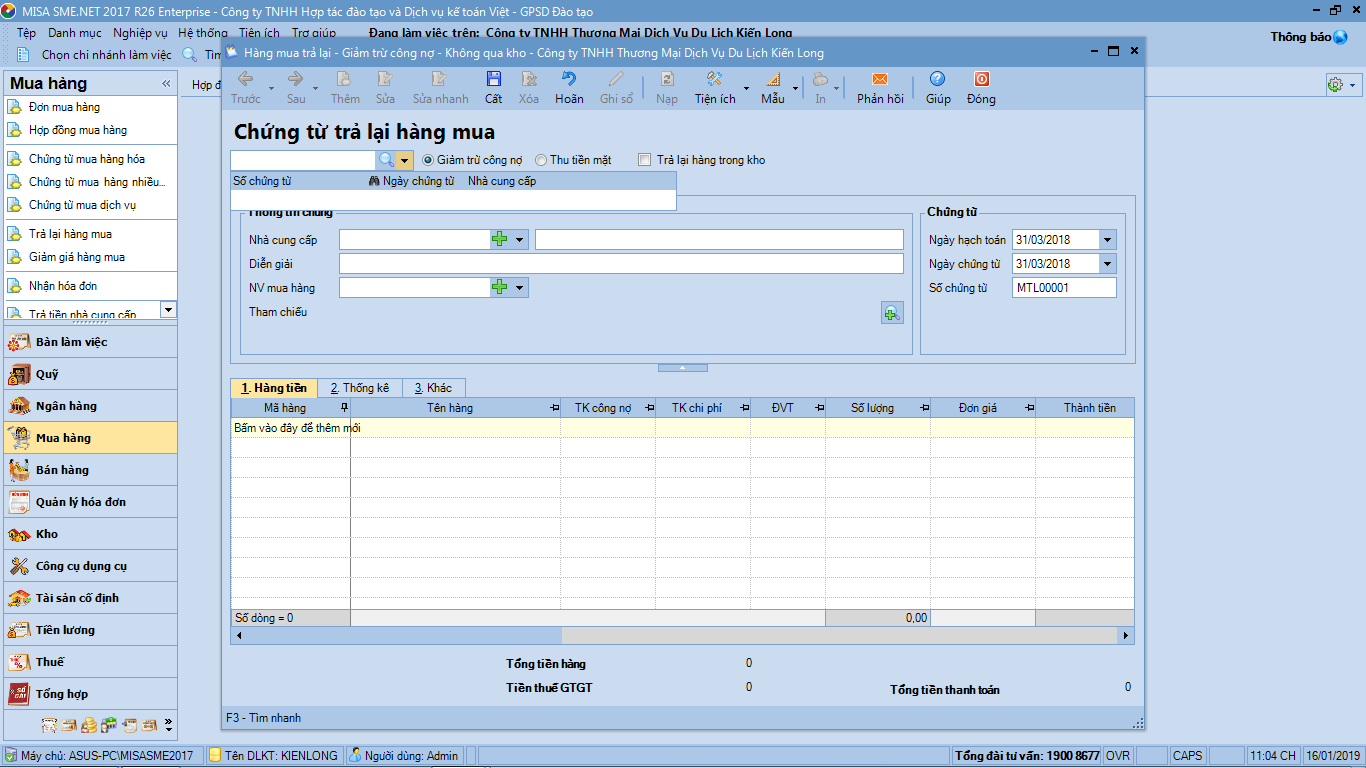Expand Tiện ích dropdown arrow

click(x=747, y=88)
